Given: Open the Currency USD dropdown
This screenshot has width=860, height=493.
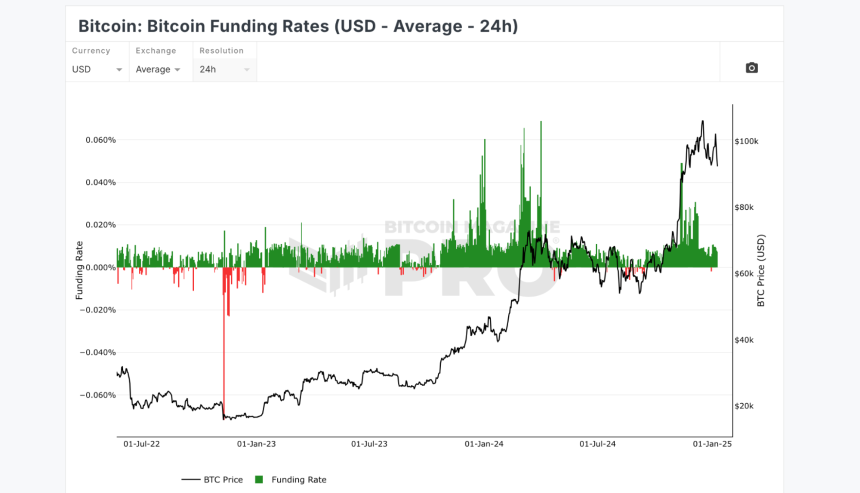Looking at the screenshot, I should click(97, 70).
